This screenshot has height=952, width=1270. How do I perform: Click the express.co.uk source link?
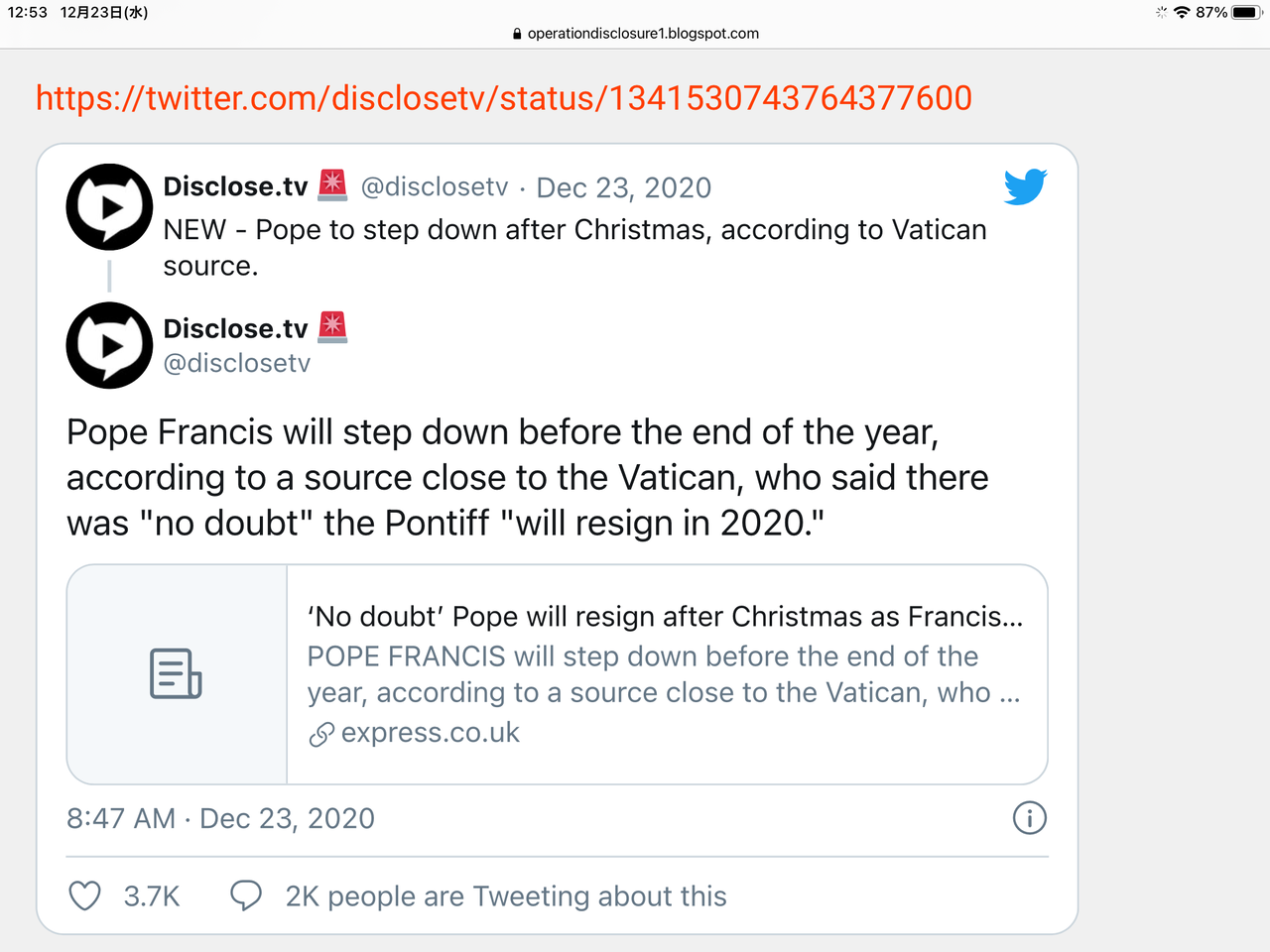(x=430, y=733)
